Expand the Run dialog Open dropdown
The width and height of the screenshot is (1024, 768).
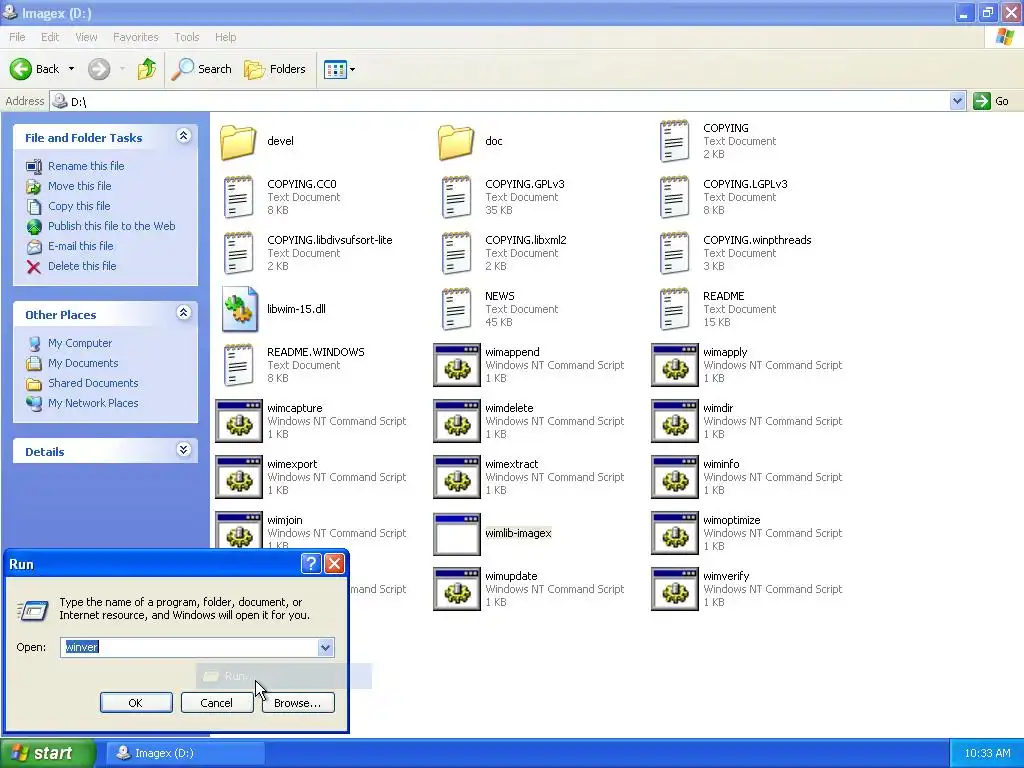tap(325, 647)
